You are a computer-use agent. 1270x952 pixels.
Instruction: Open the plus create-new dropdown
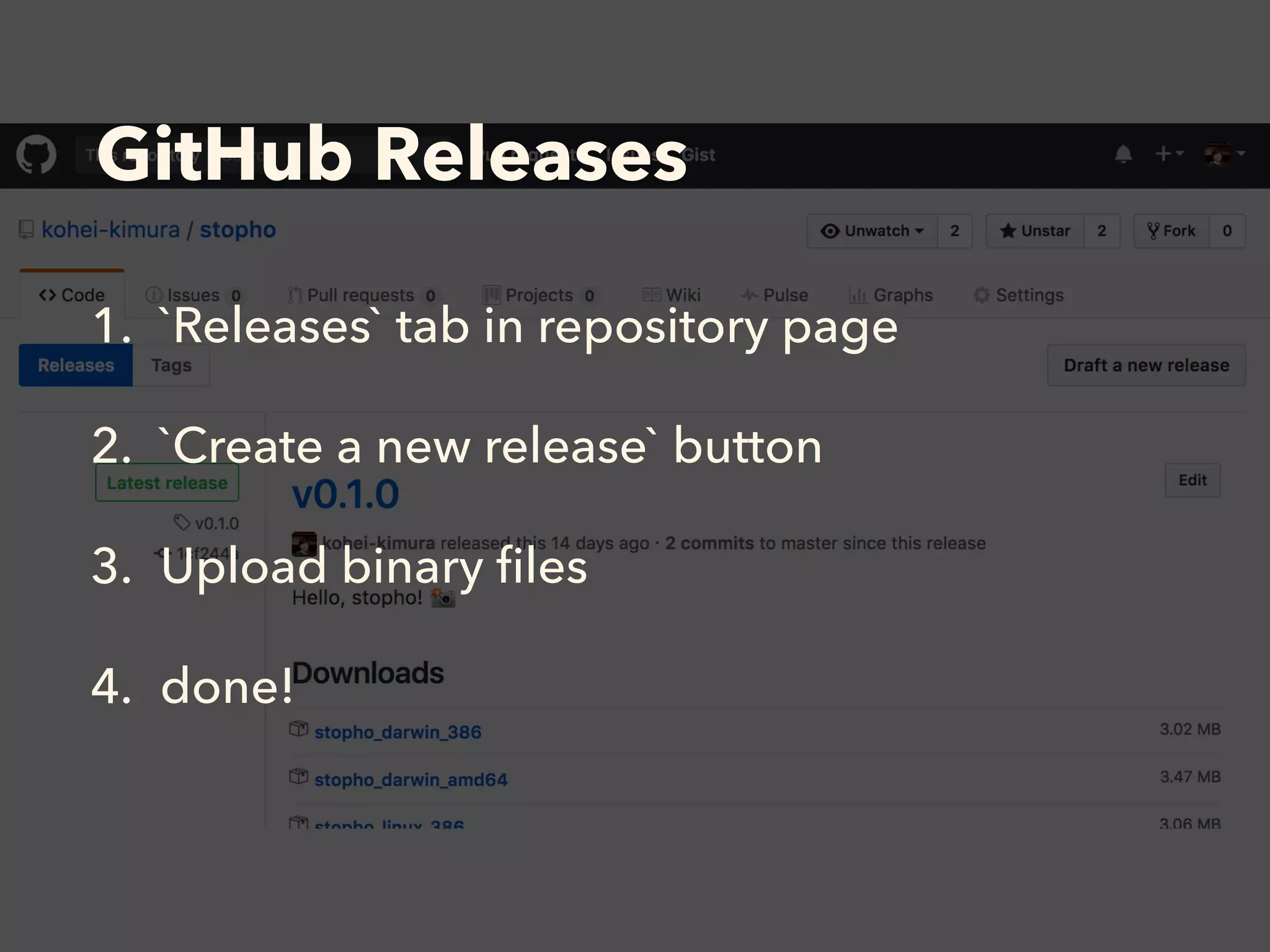click(x=1170, y=154)
